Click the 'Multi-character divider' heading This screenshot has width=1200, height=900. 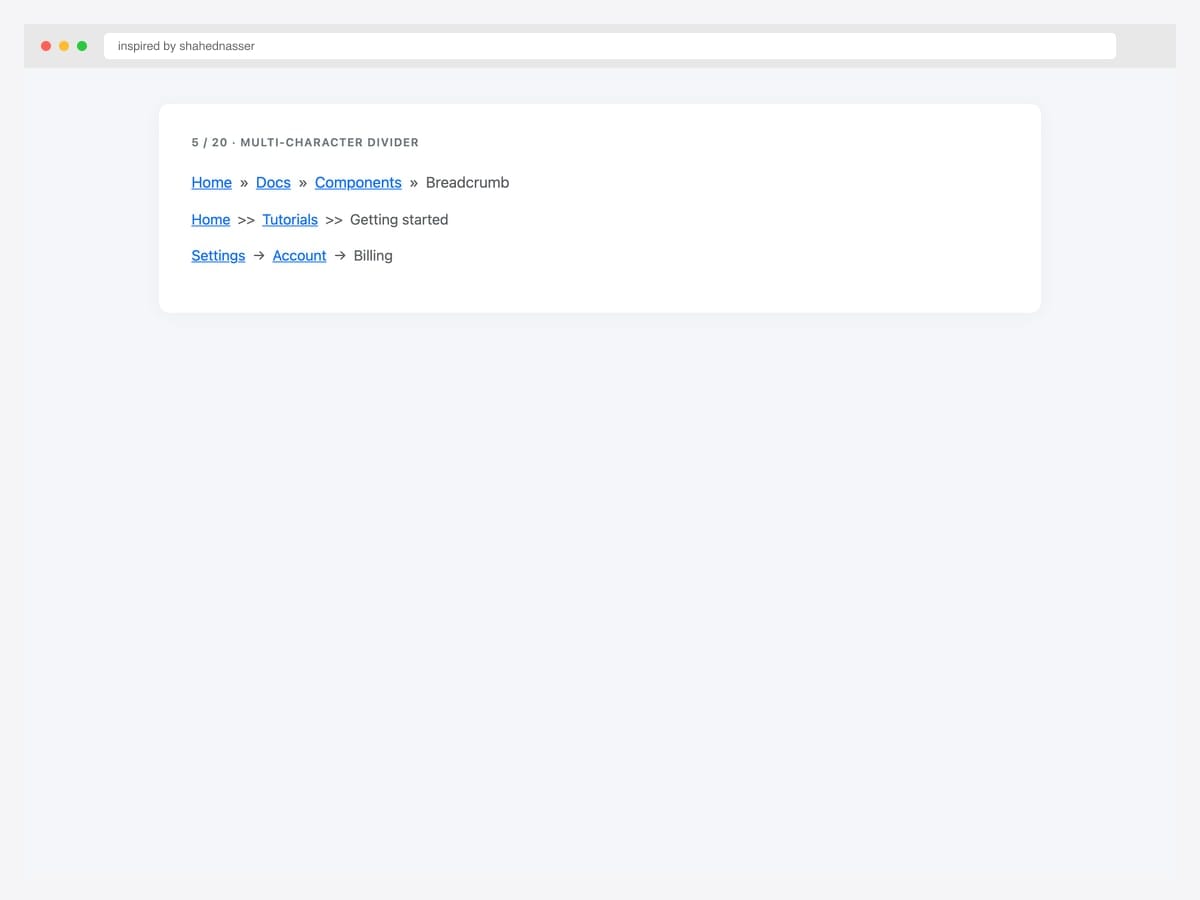click(x=305, y=143)
